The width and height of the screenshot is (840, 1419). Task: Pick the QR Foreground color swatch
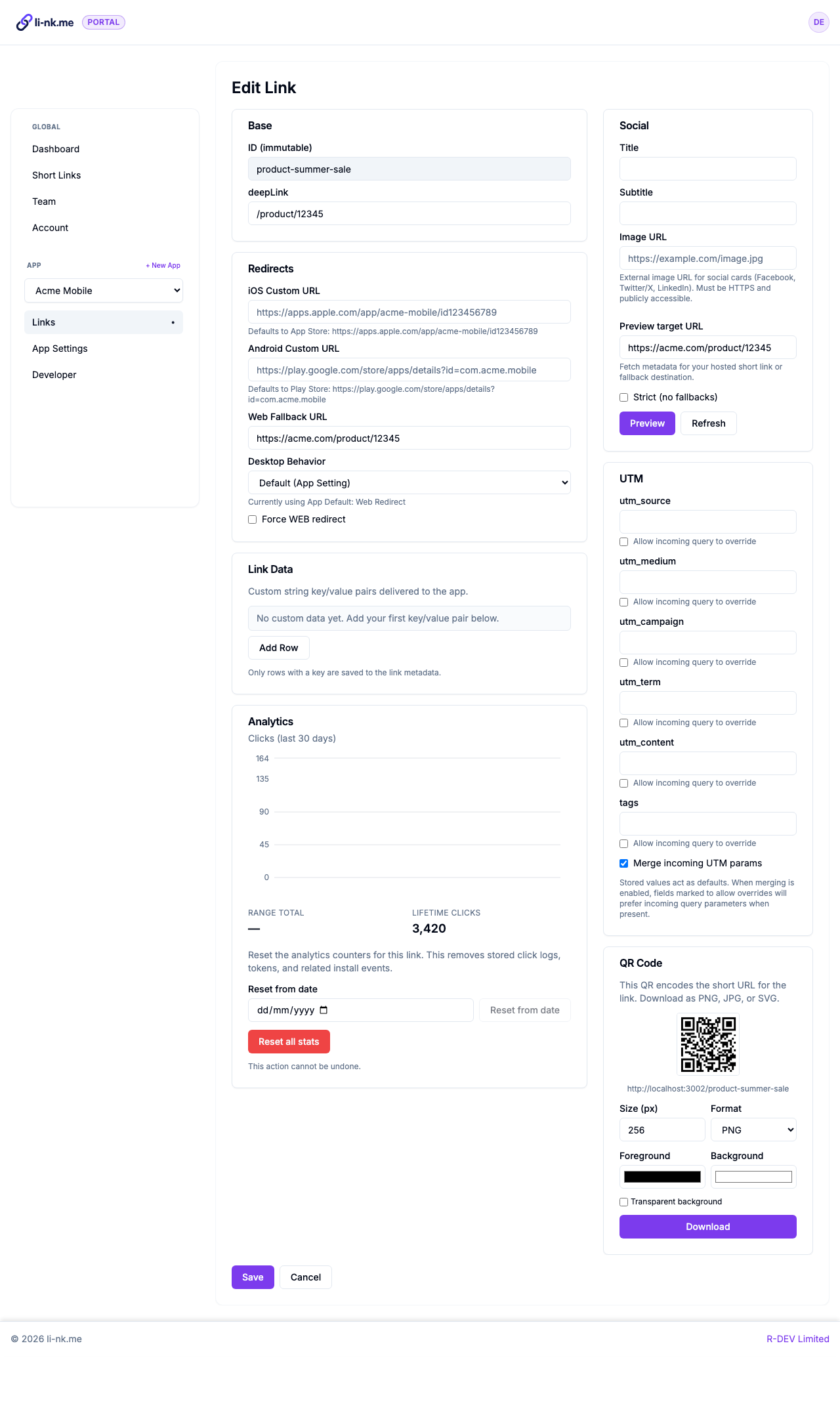661,1176
